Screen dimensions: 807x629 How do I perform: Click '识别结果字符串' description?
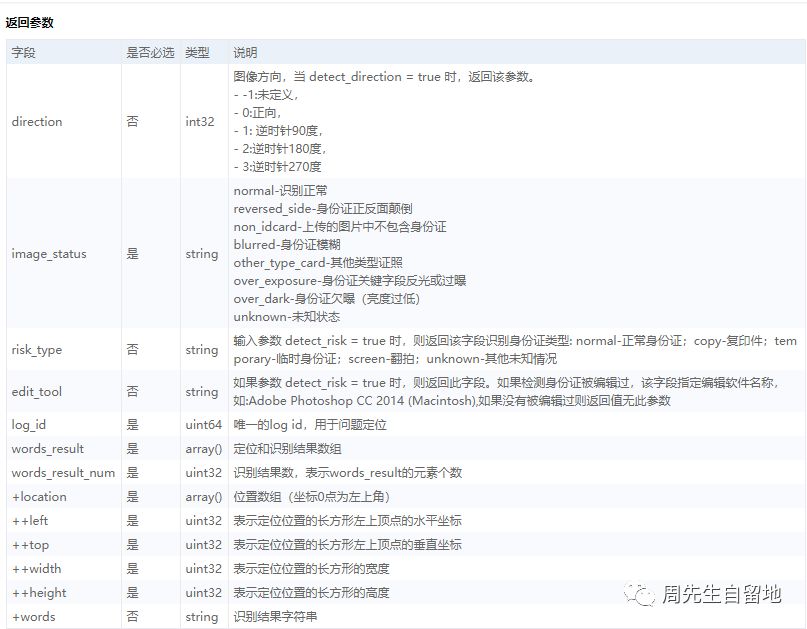pos(275,617)
